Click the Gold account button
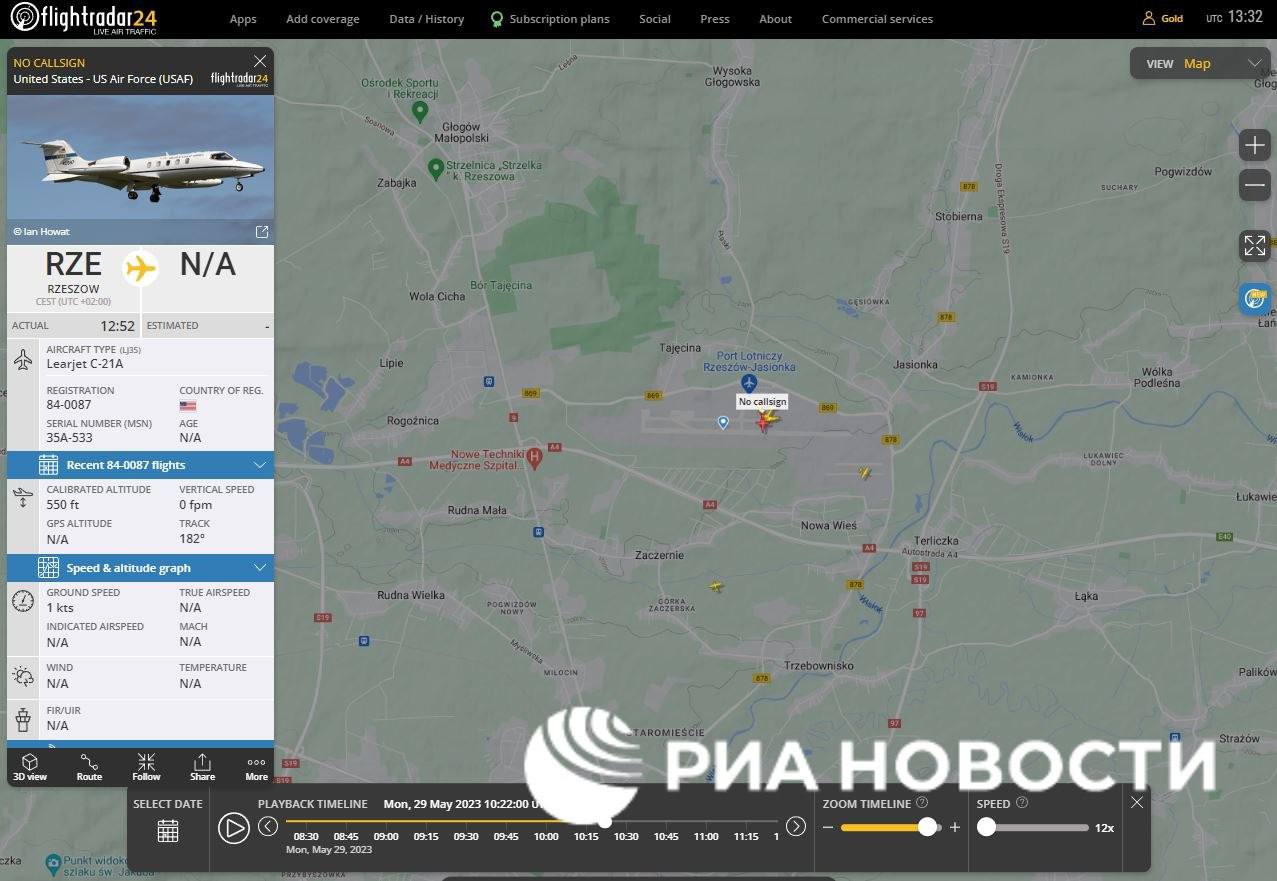The width and height of the screenshot is (1277, 881). tap(1163, 18)
